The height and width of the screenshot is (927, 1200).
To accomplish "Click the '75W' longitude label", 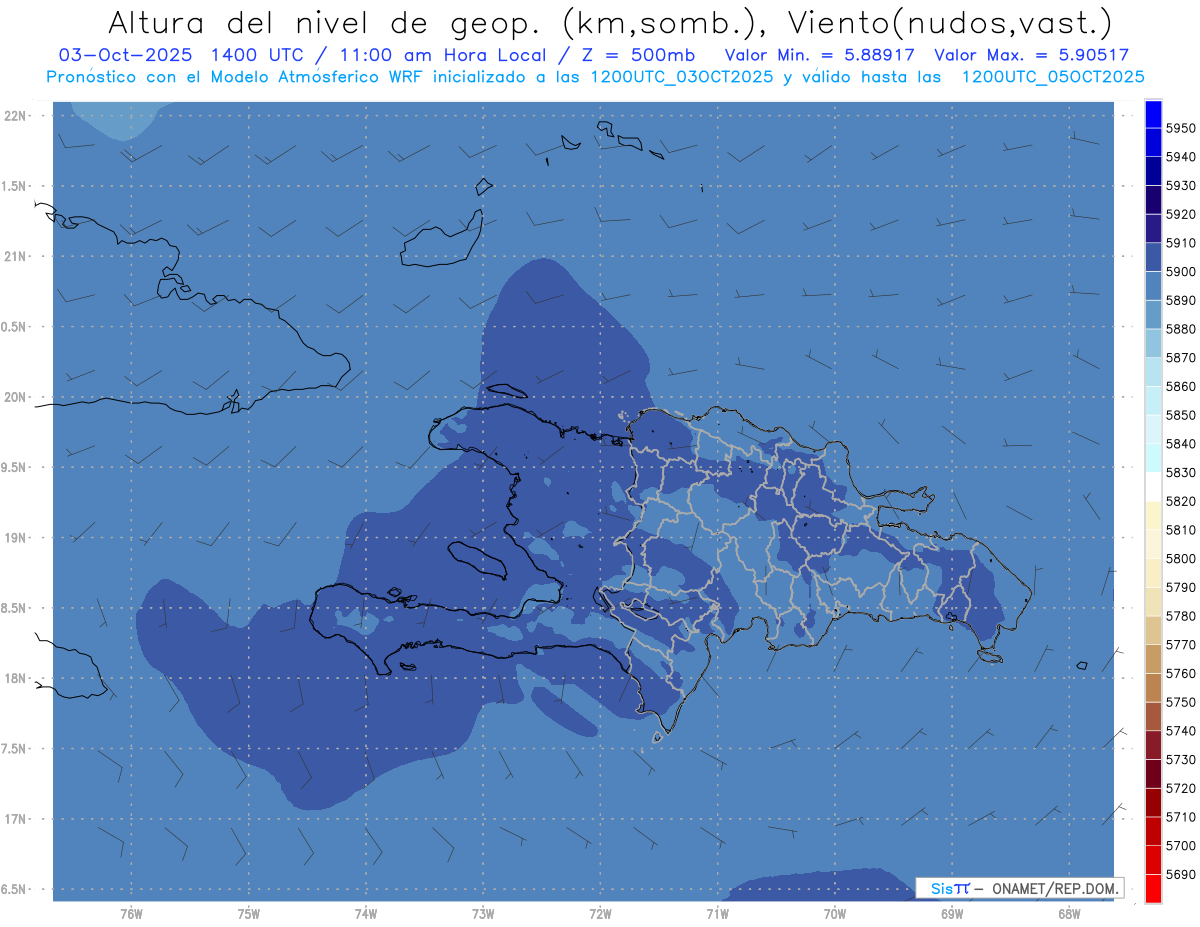I will point(249,913).
